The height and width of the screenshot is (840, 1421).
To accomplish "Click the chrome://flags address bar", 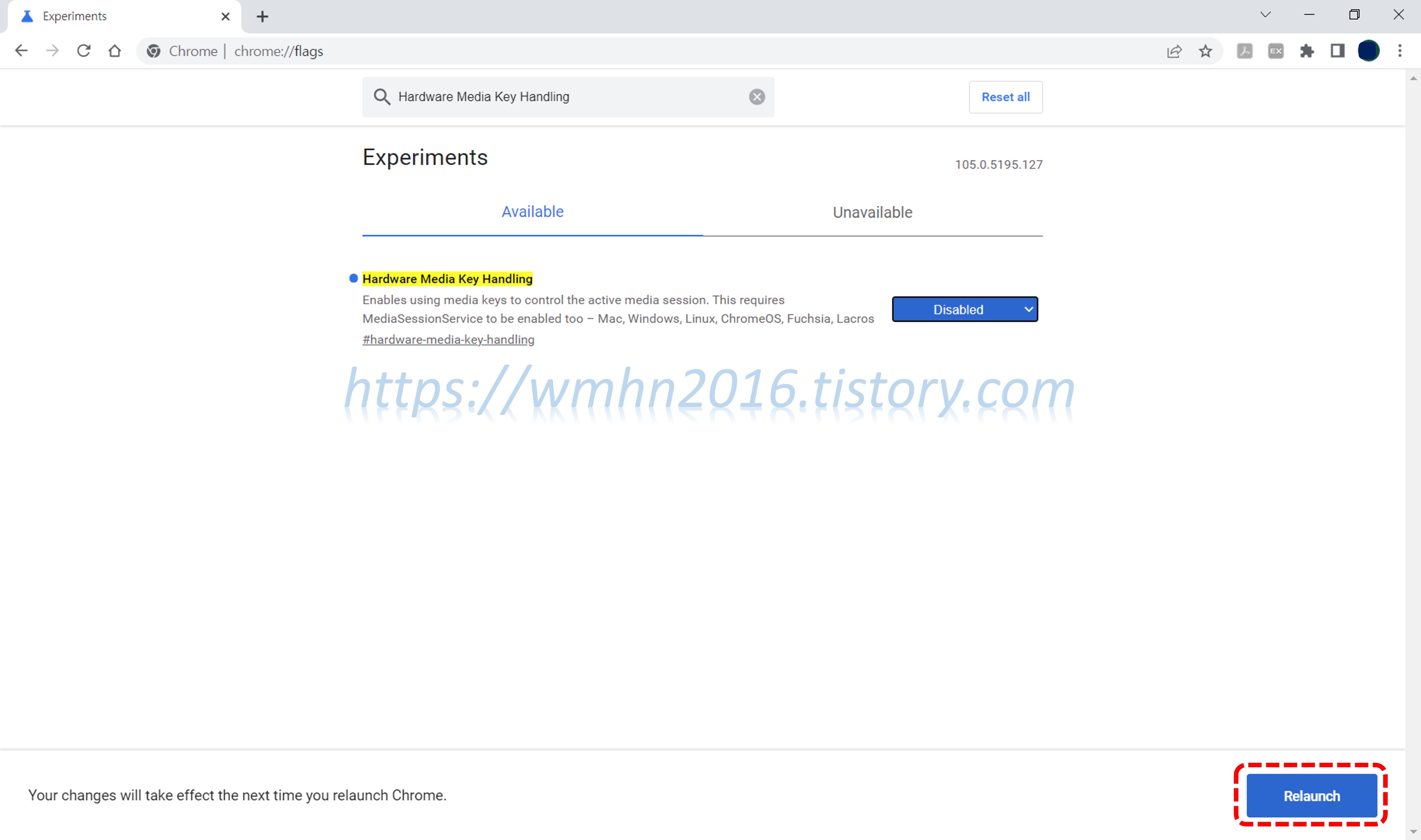I will [679, 51].
